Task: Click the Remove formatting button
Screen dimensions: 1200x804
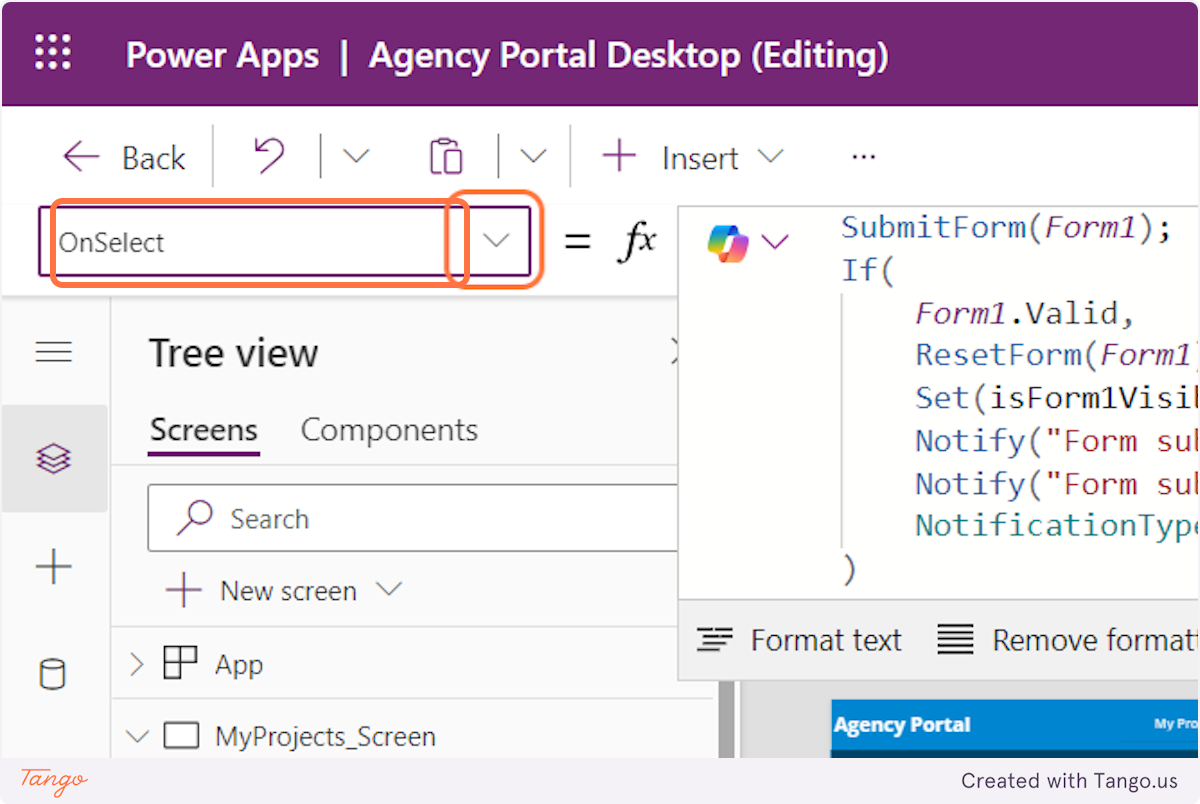Action: 1067,640
